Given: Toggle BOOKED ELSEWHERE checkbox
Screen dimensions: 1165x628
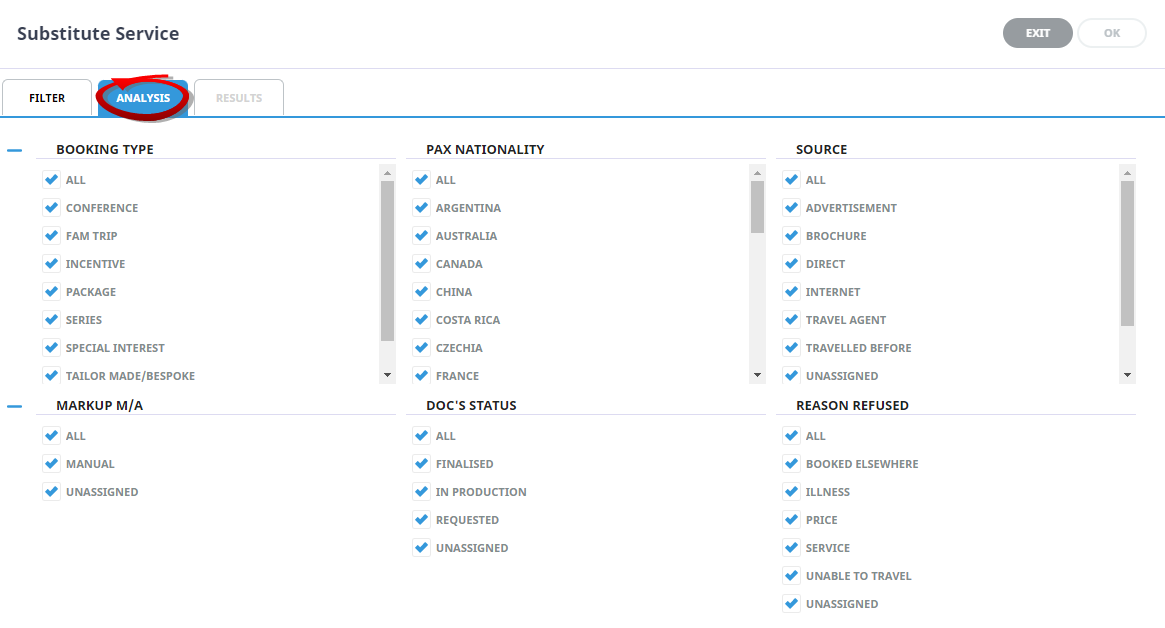Looking at the screenshot, I should [791, 464].
